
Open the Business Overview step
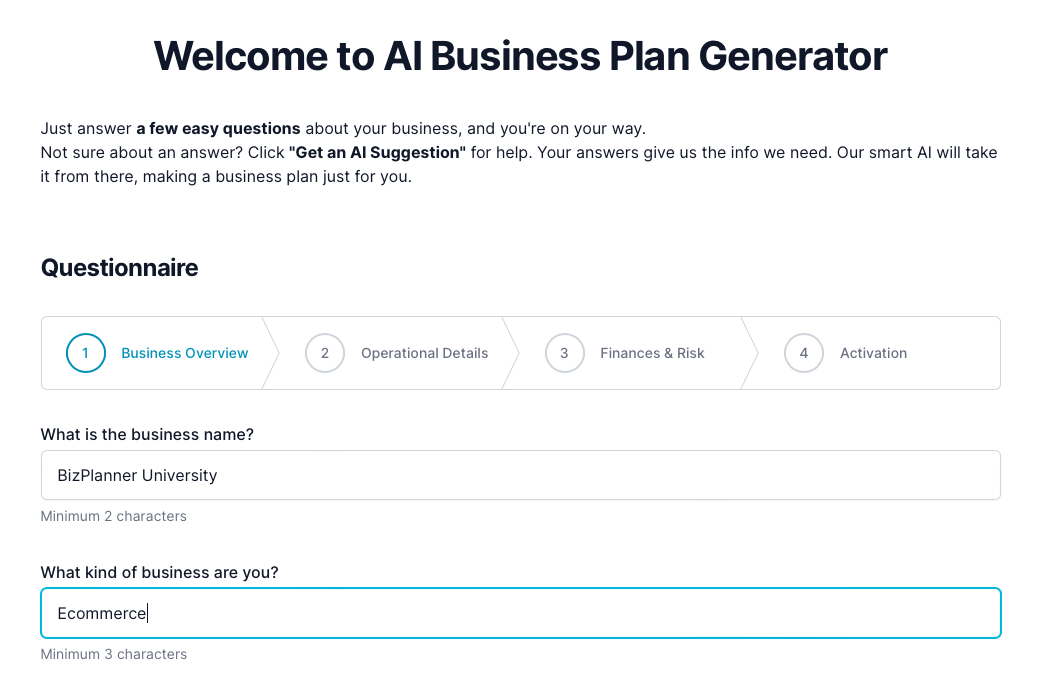pos(184,353)
